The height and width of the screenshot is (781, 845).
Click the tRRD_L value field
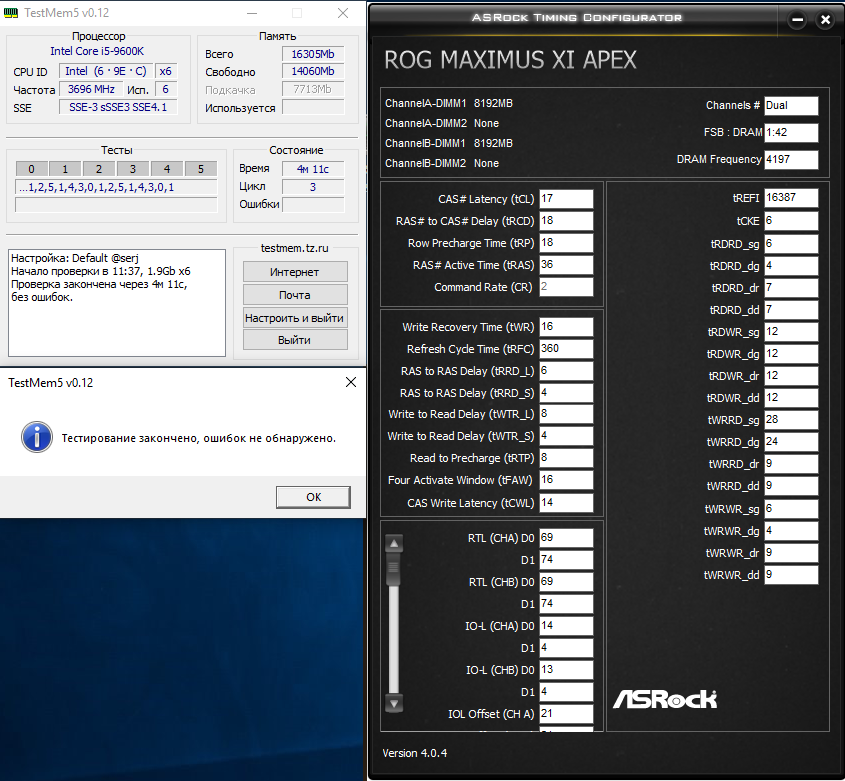[566, 371]
